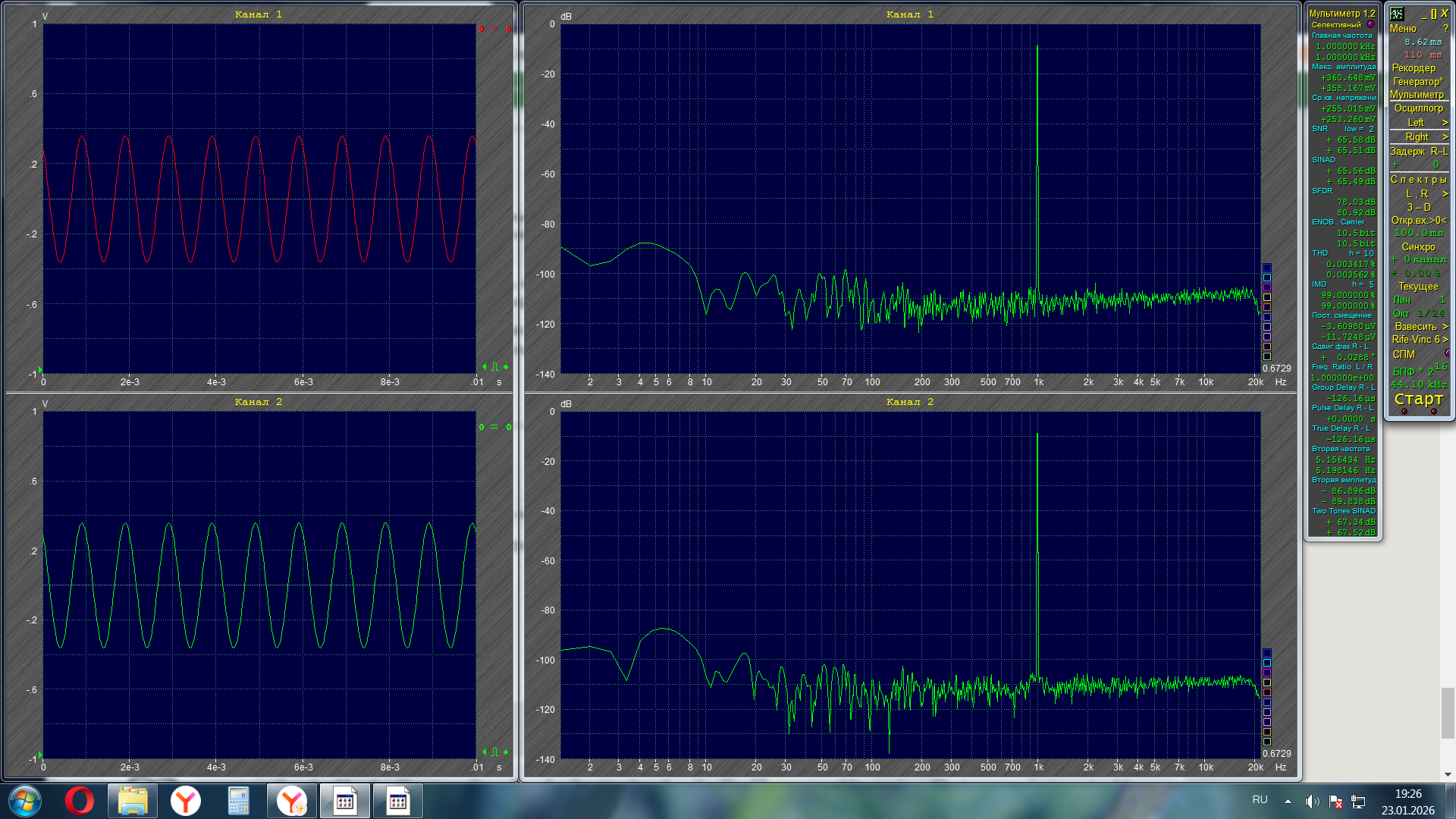1456x819 pixels.
Task: Open the help question mark icon
Action: coord(1445,28)
